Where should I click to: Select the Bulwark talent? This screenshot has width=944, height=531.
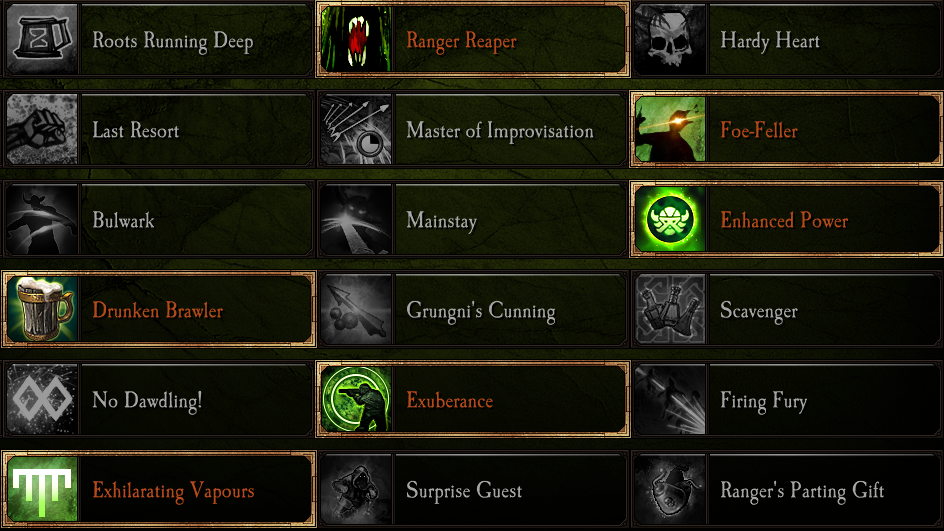[158, 219]
